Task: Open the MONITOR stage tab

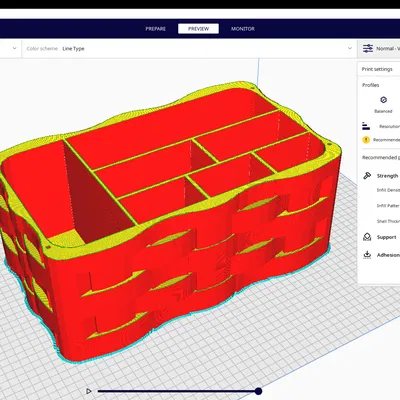Action: [x=243, y=29]
